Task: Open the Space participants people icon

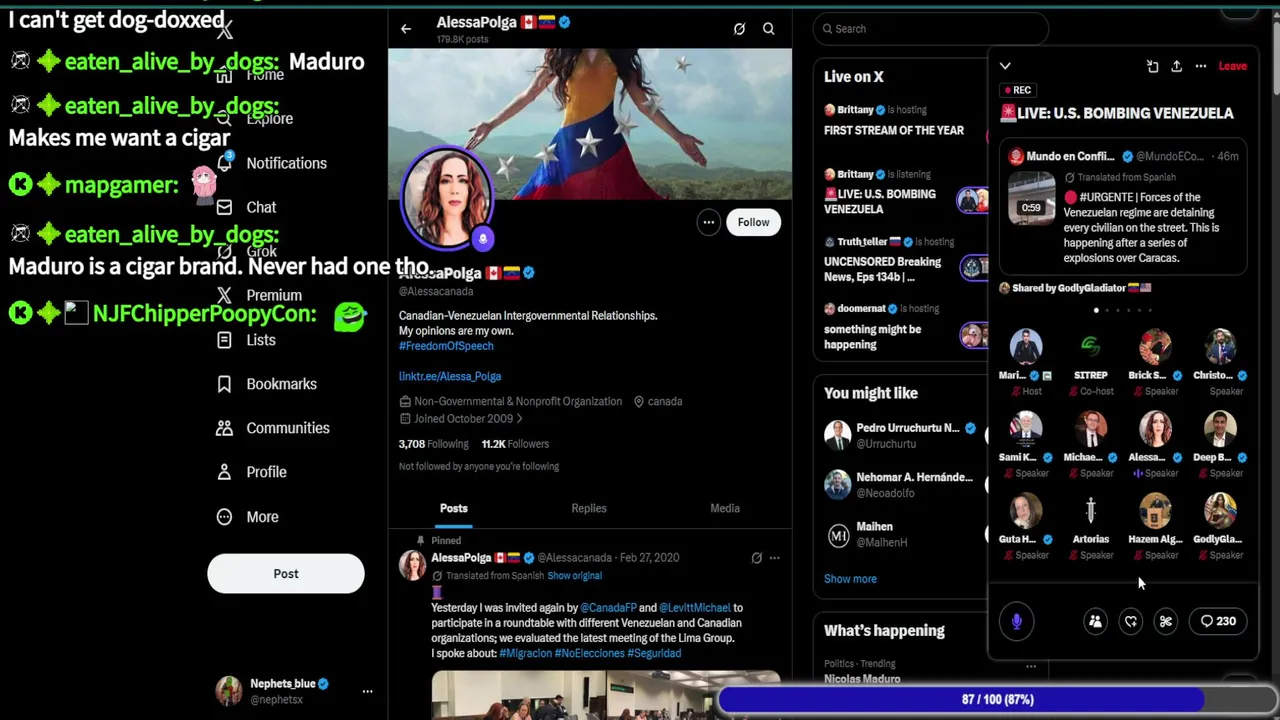Action: coord(1095,622)
